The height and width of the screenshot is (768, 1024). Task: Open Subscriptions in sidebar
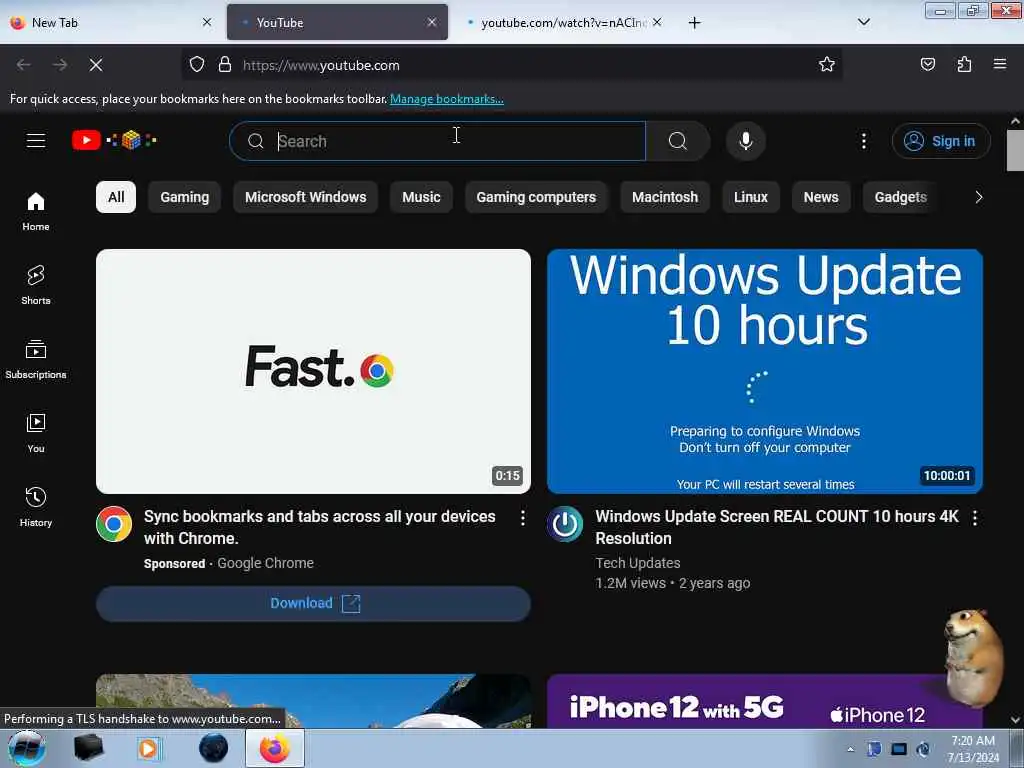tap(36, 359)
